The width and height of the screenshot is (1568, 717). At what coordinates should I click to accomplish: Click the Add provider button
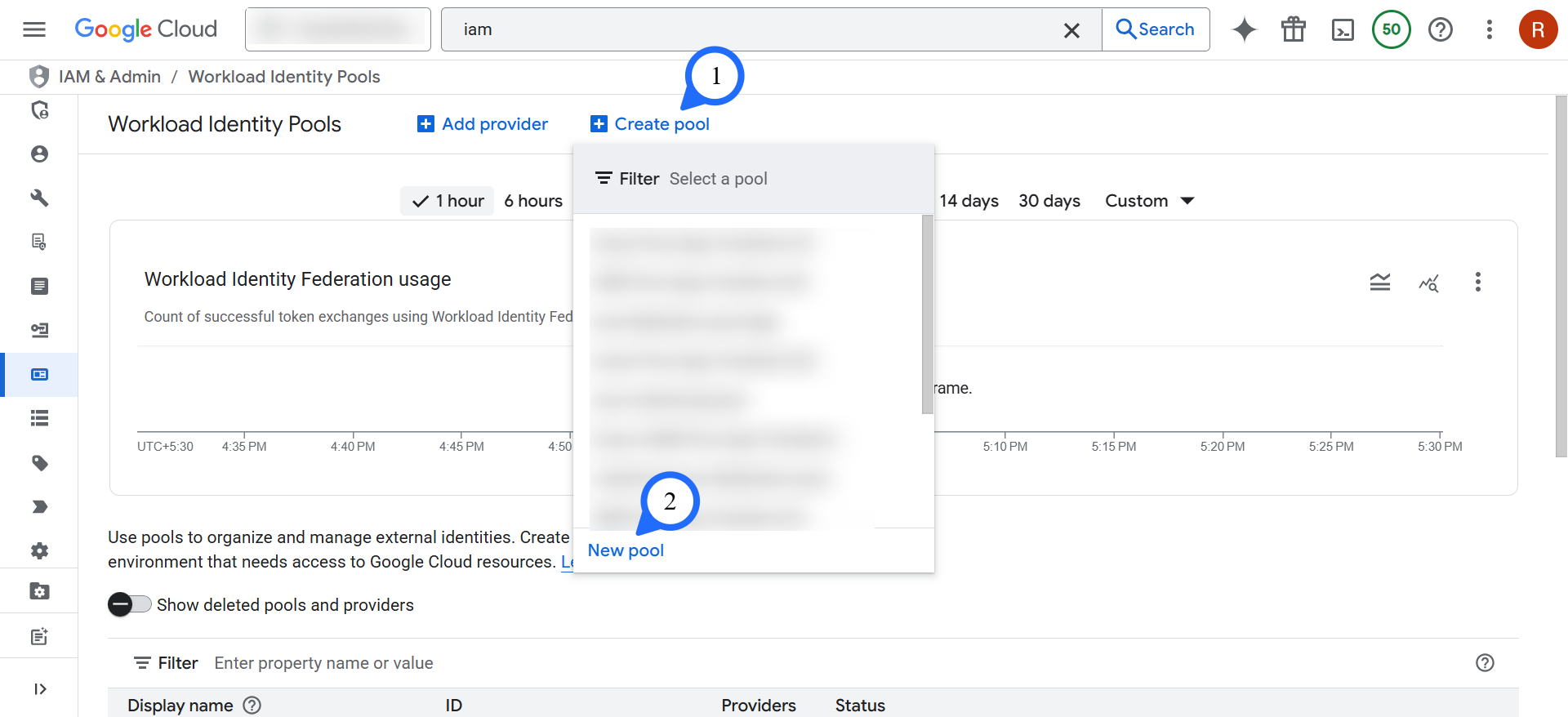[x=483, y=124]
